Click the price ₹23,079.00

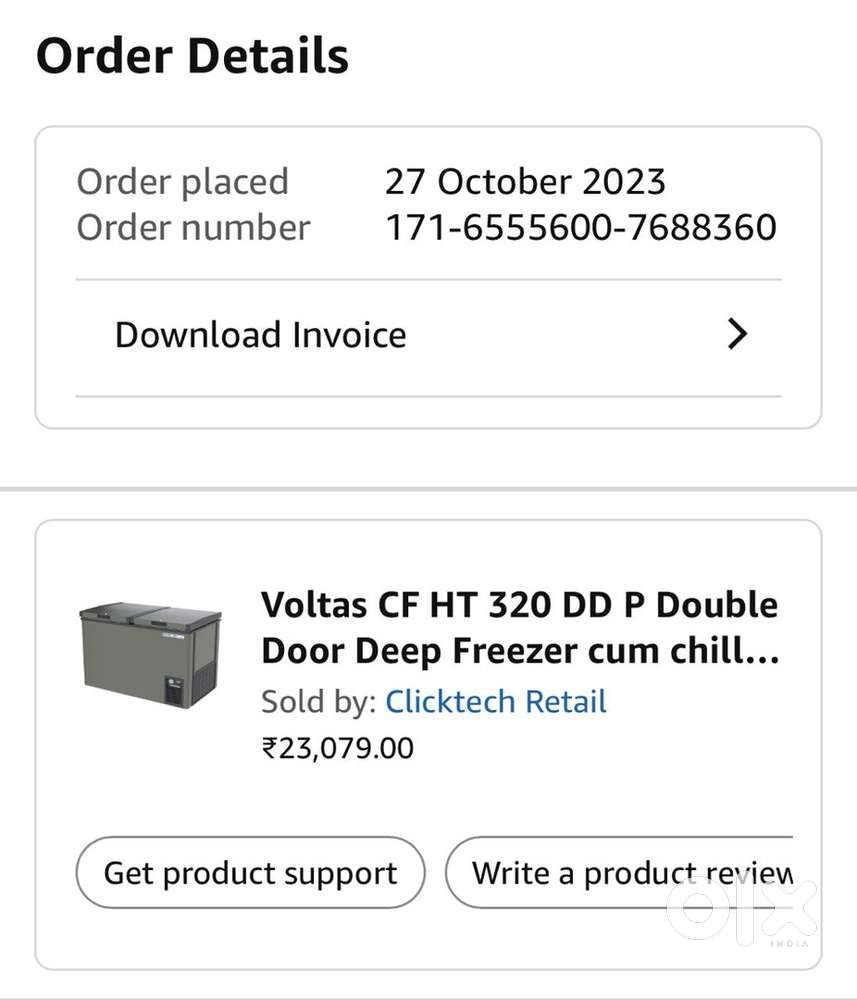(335, 747)
